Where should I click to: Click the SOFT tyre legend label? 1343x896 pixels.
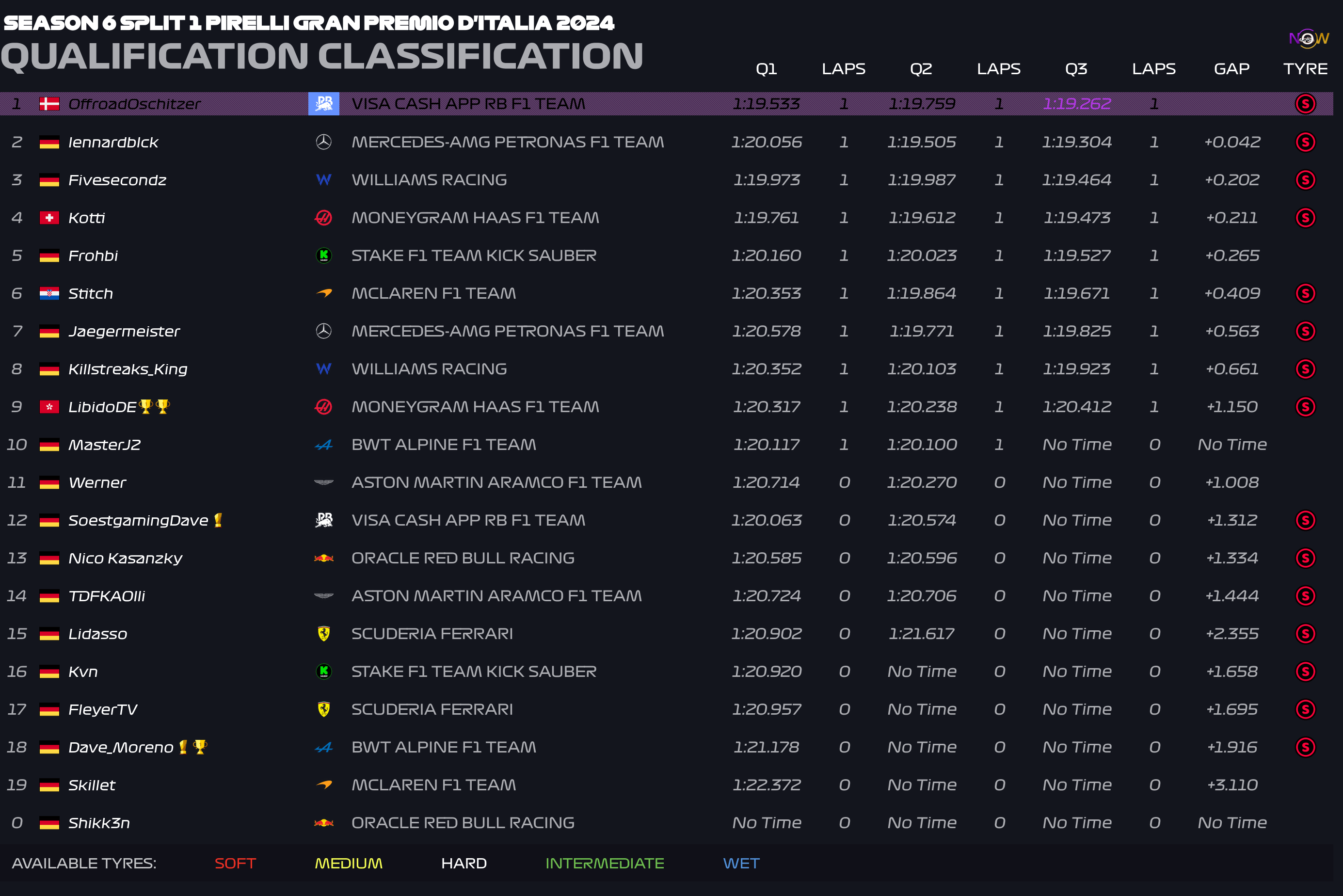(235, 864)
